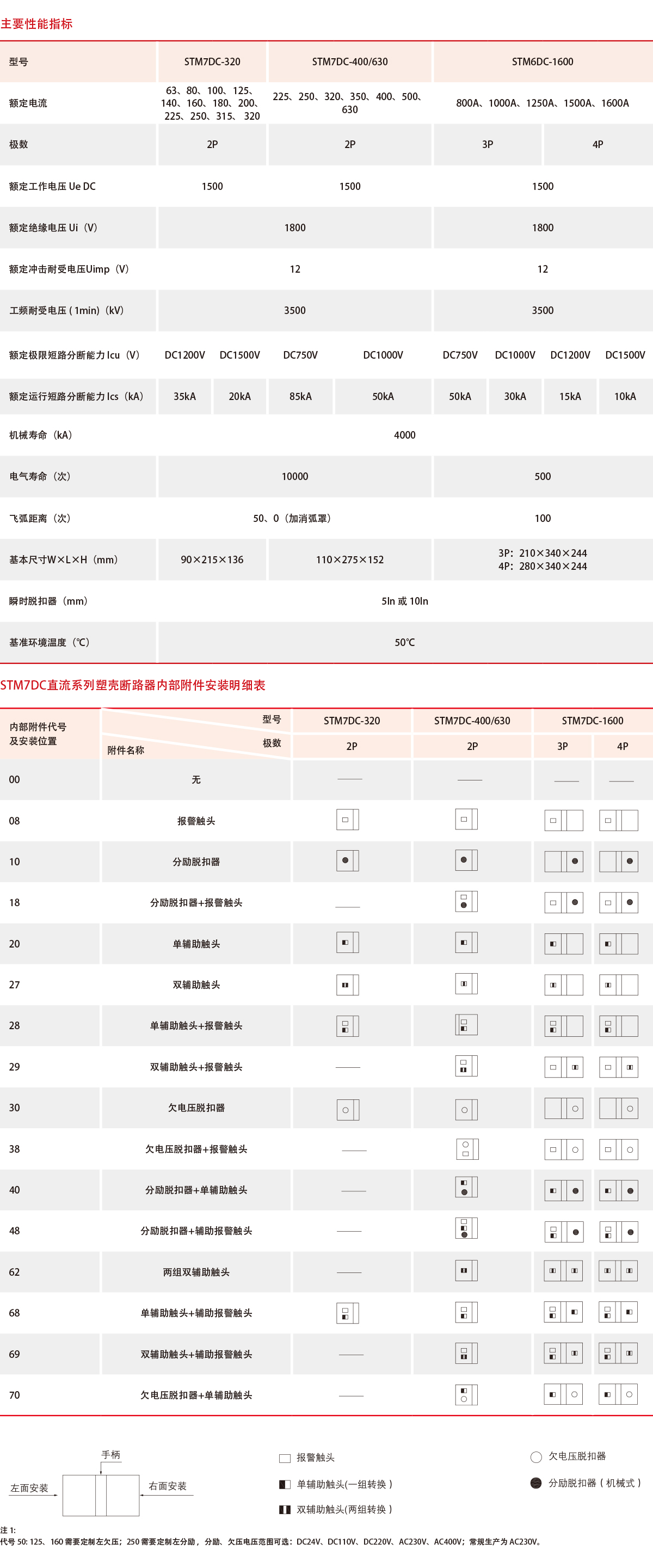
Task: Click row 20 单辅助触头 icon under STM7DC-320
Action: click(x=348, y=942)
